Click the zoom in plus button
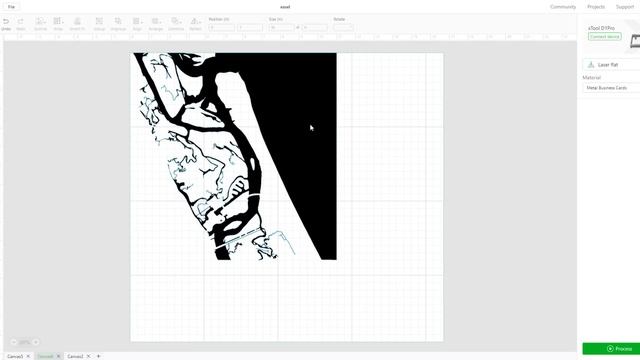This screenshot has width=640, height=360. [36, 342]
